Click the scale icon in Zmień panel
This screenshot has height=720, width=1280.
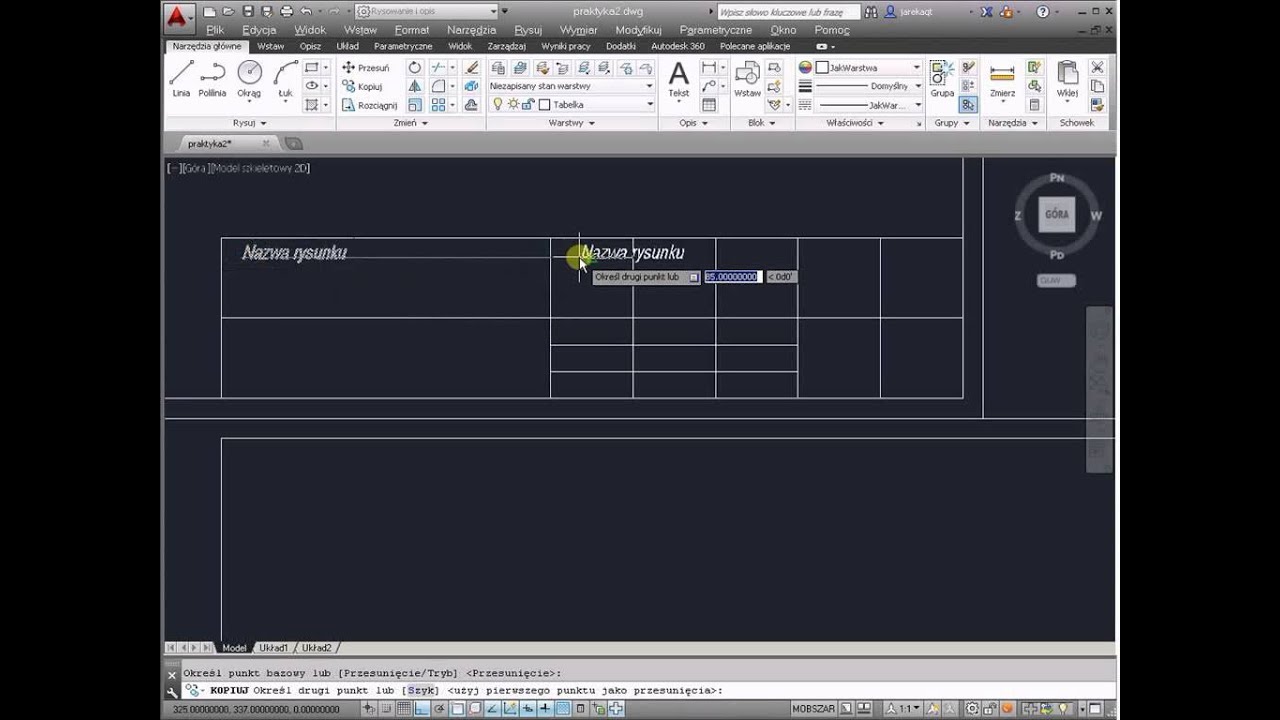coord(415,105)
